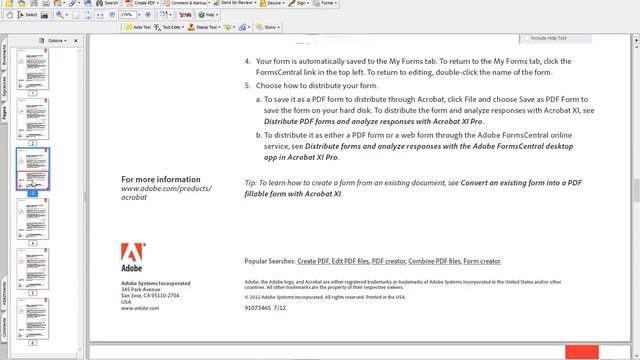Follow the Form creator link
Screen dimensions: 640x360
tap(482, 261)
